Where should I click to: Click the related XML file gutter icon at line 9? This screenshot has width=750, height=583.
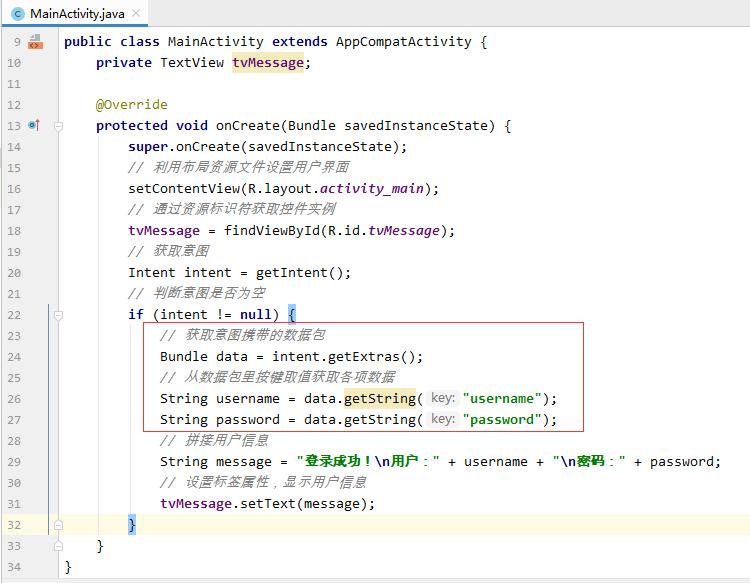[35, 42]
